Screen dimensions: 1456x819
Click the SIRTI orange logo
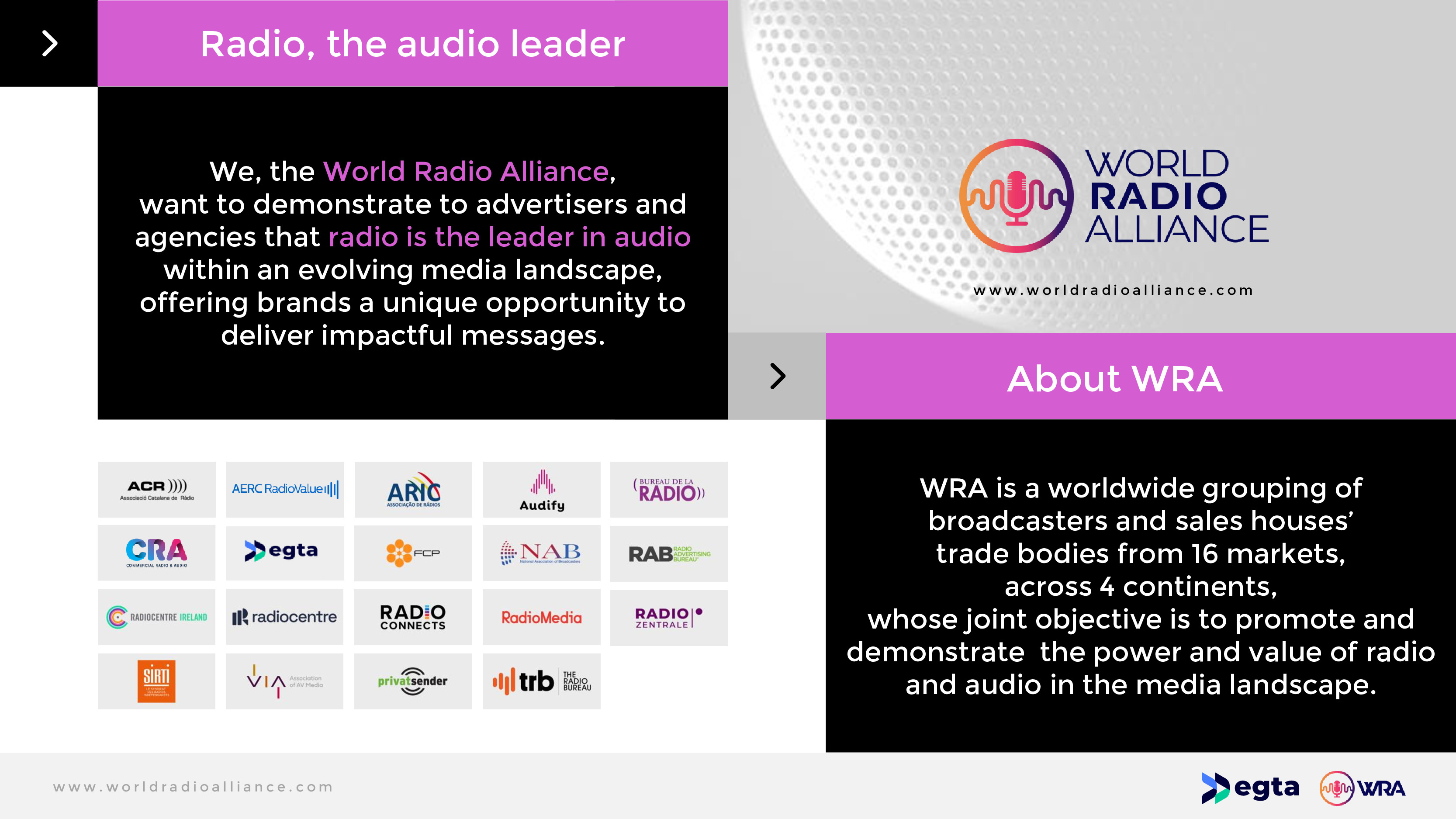point(156,681)
